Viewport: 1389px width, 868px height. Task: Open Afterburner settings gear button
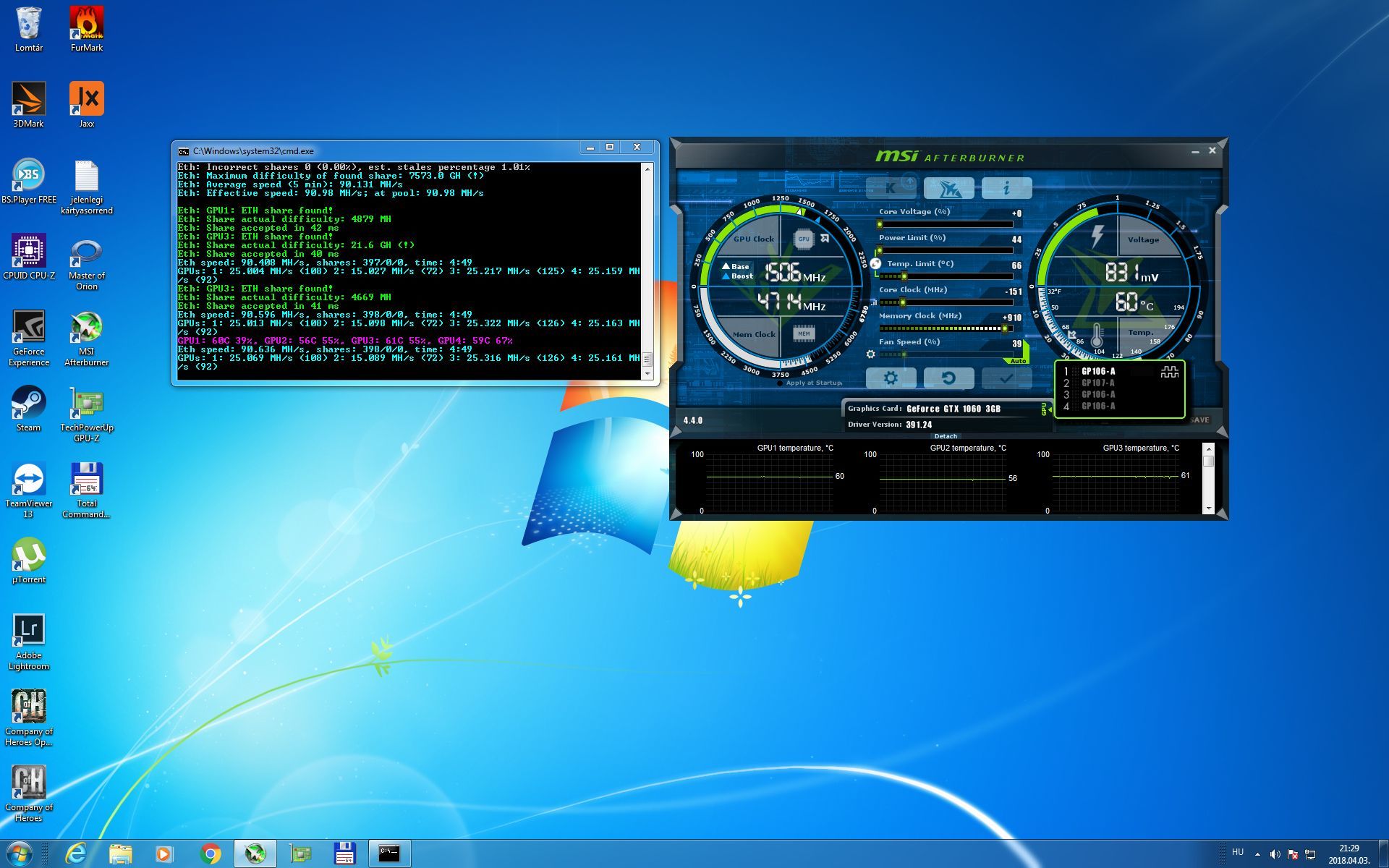pos(891,378)
